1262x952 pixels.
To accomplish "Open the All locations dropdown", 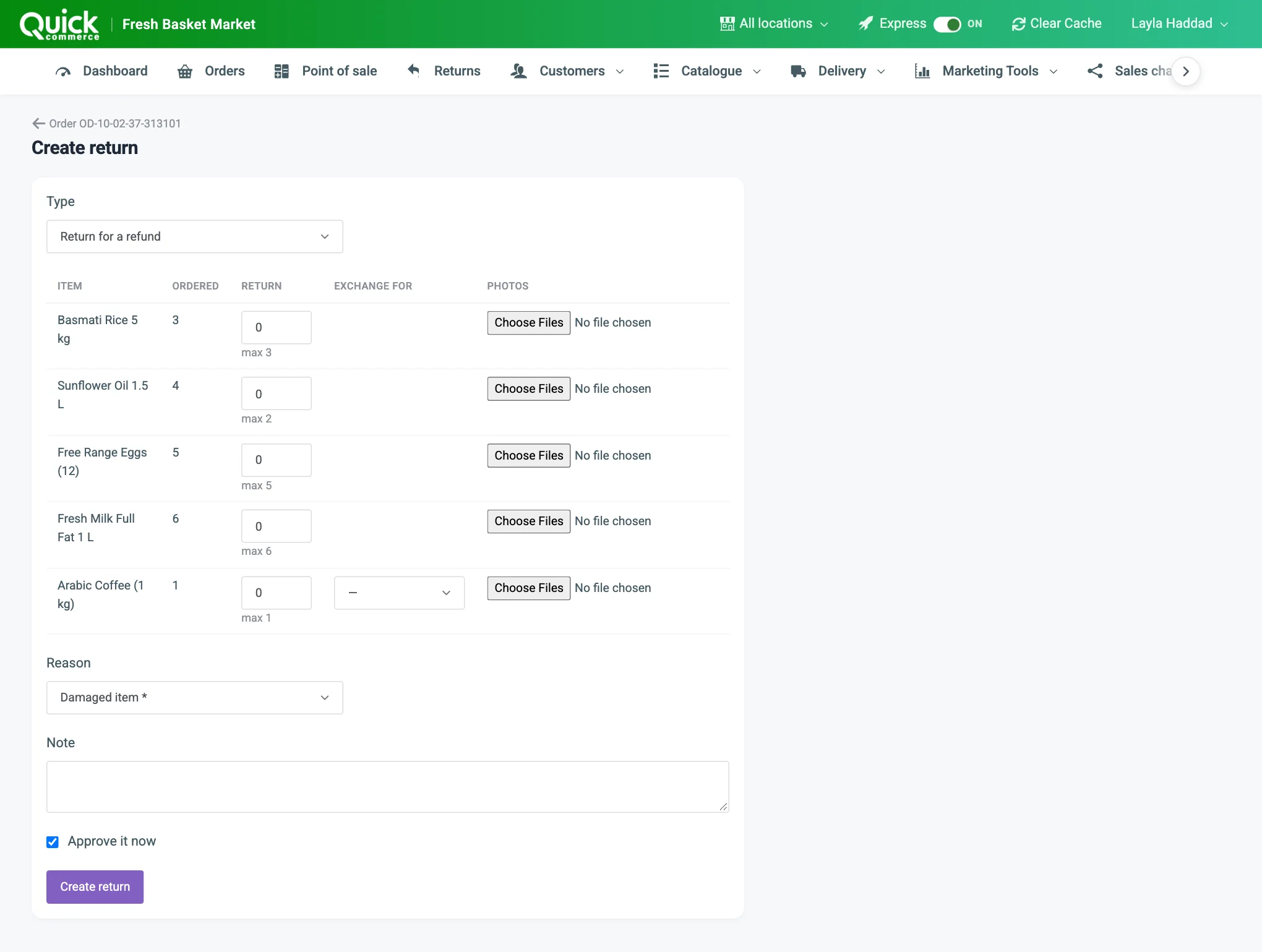I will [775, 24].
